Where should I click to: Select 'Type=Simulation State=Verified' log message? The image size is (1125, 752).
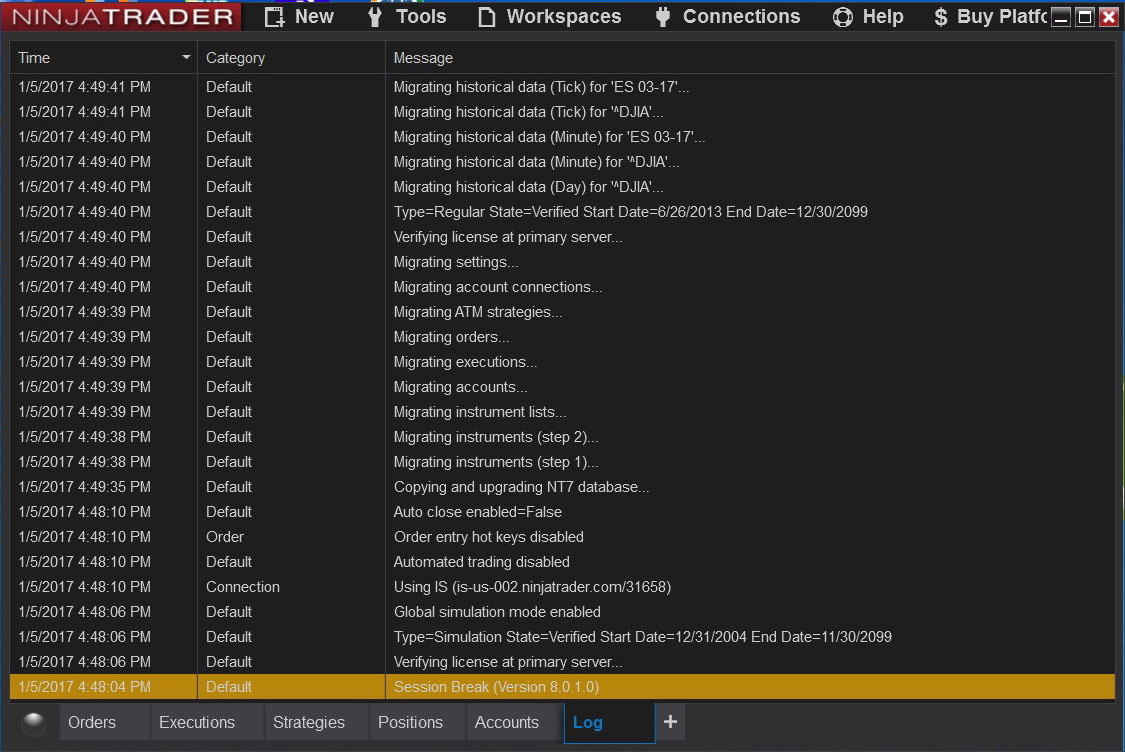point(643,636)
